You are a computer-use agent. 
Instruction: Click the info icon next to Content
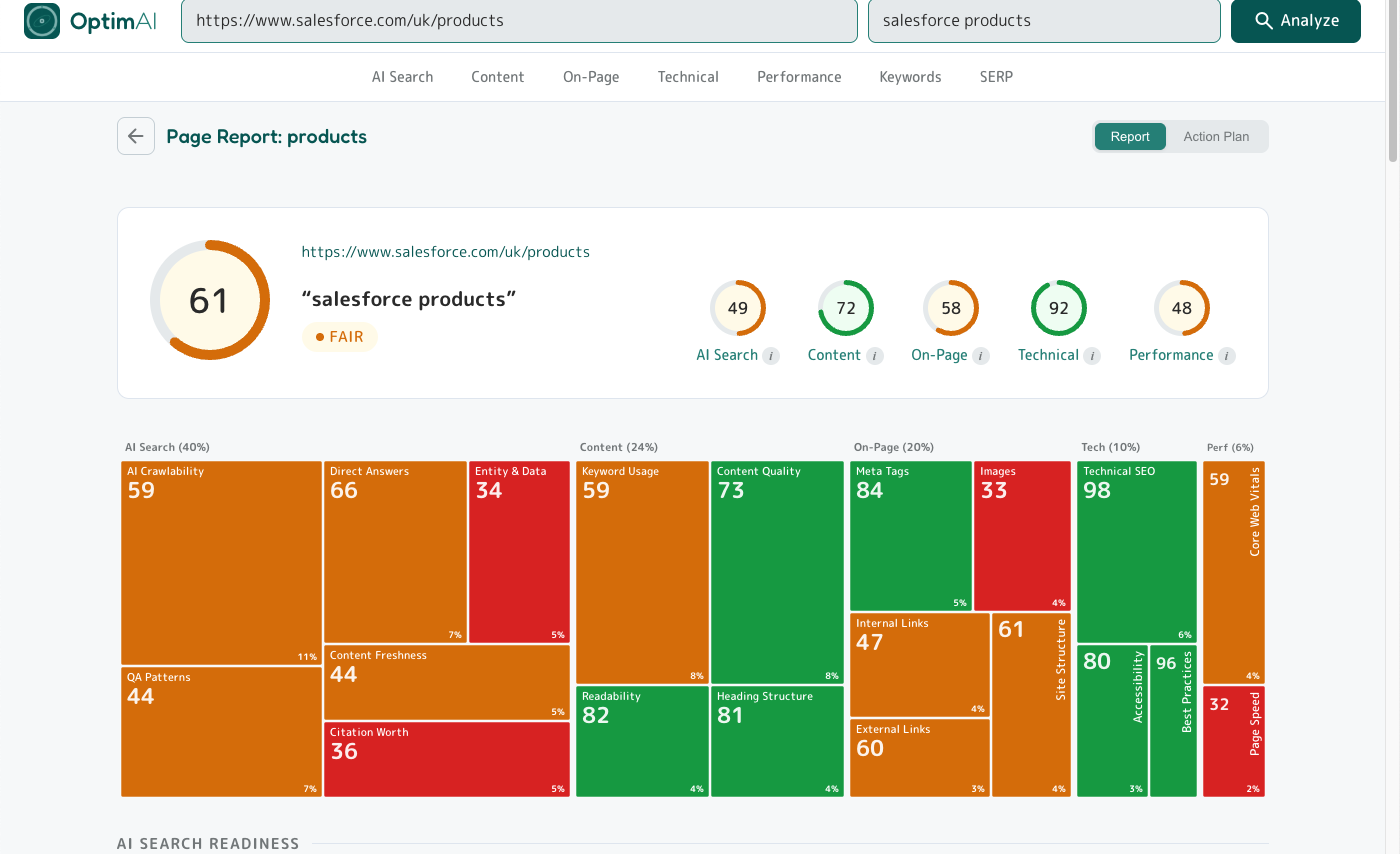tap(875, 356)
